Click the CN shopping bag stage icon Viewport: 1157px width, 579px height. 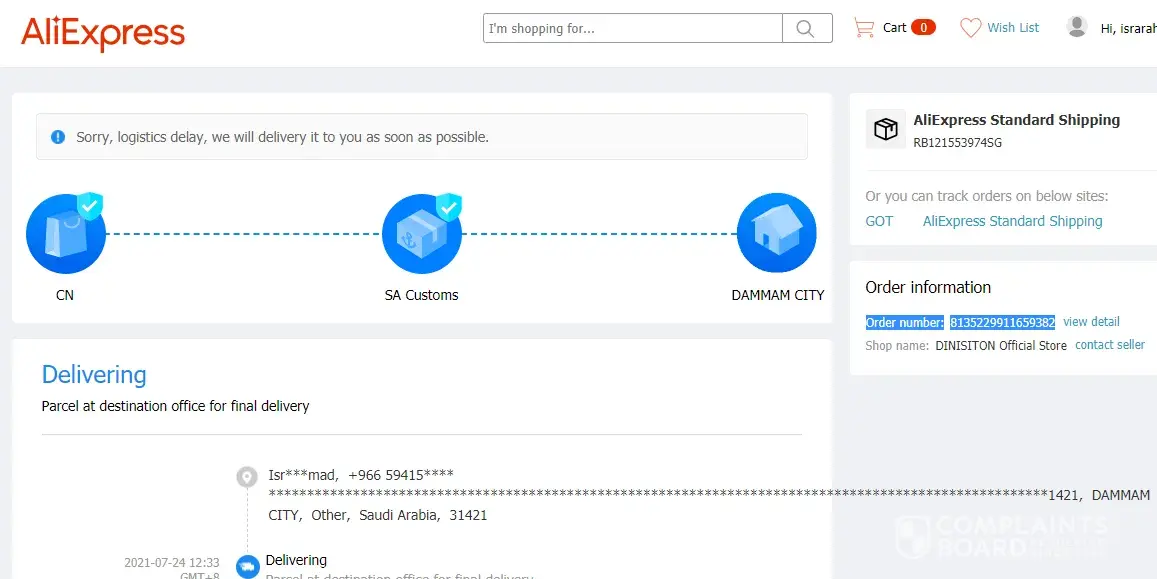tap(66, 234)
